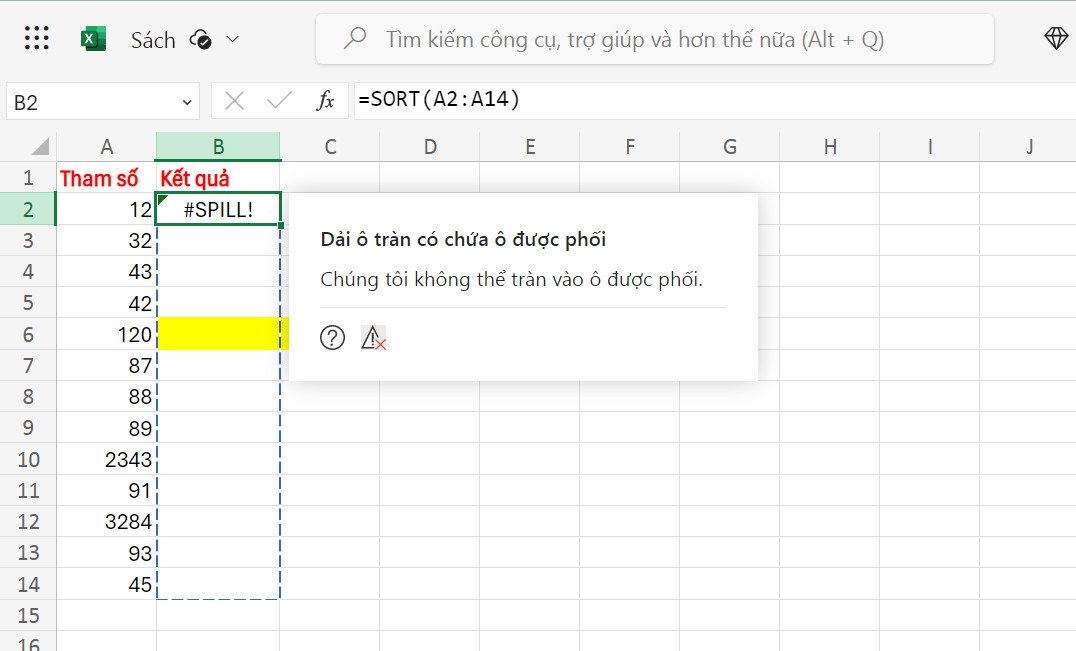
Task: Select row 1 header
Action: (x=28, y=178)
